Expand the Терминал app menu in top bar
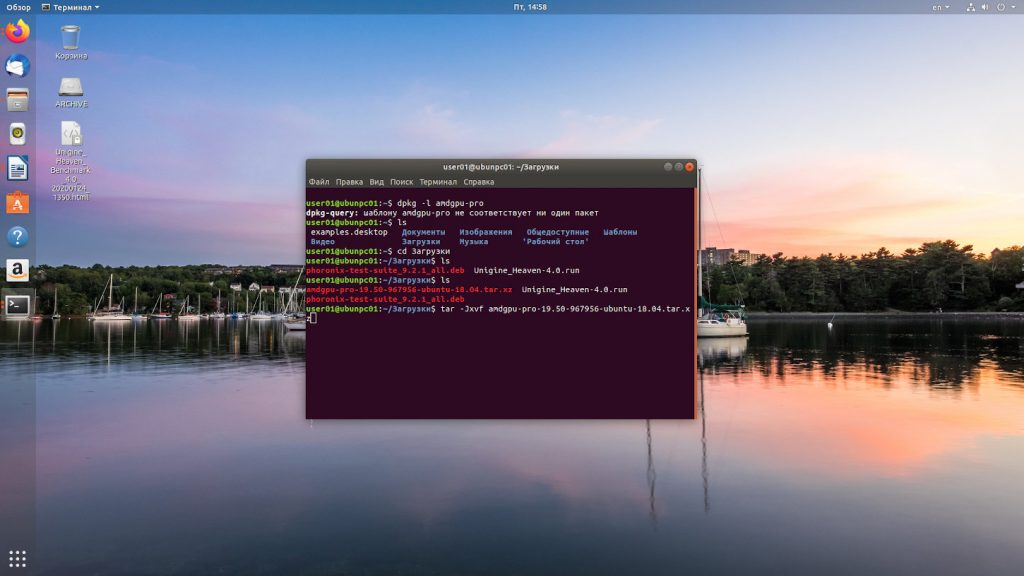Viewport: 1024px width, 576px height. click(x=71, y=7)
